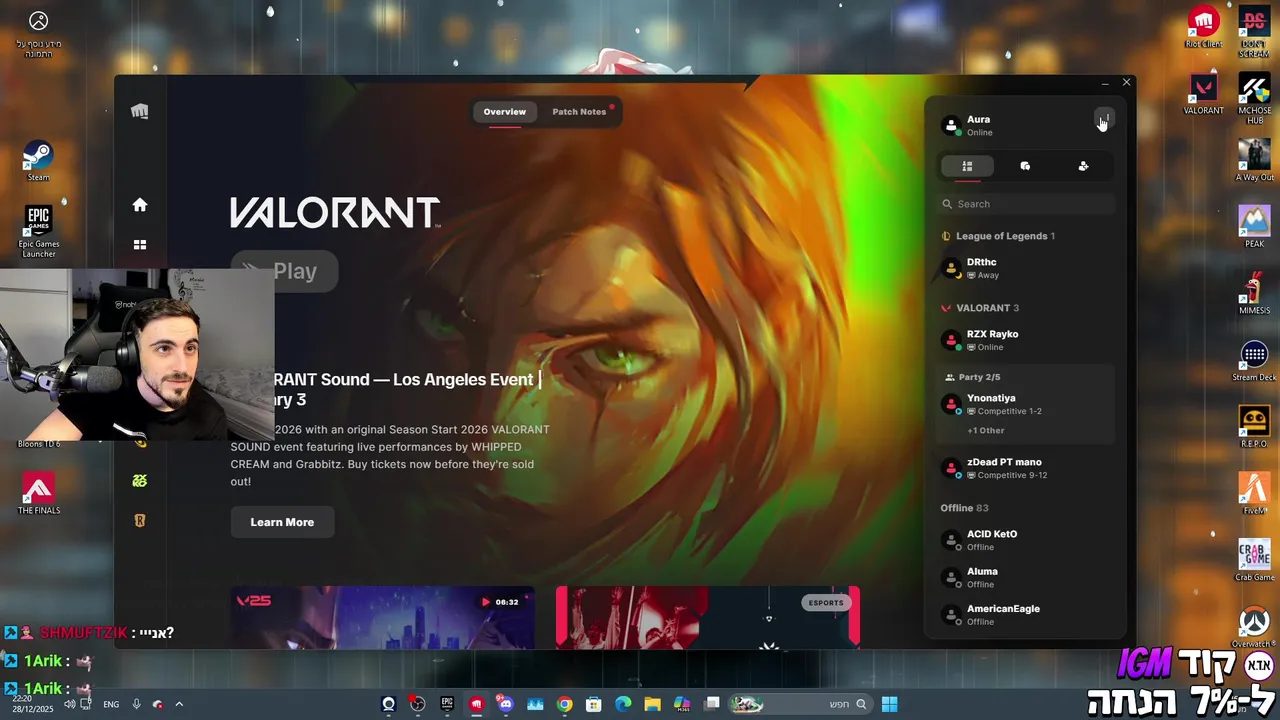Expand hidden system tray icons chevron

tap(179, 704)
